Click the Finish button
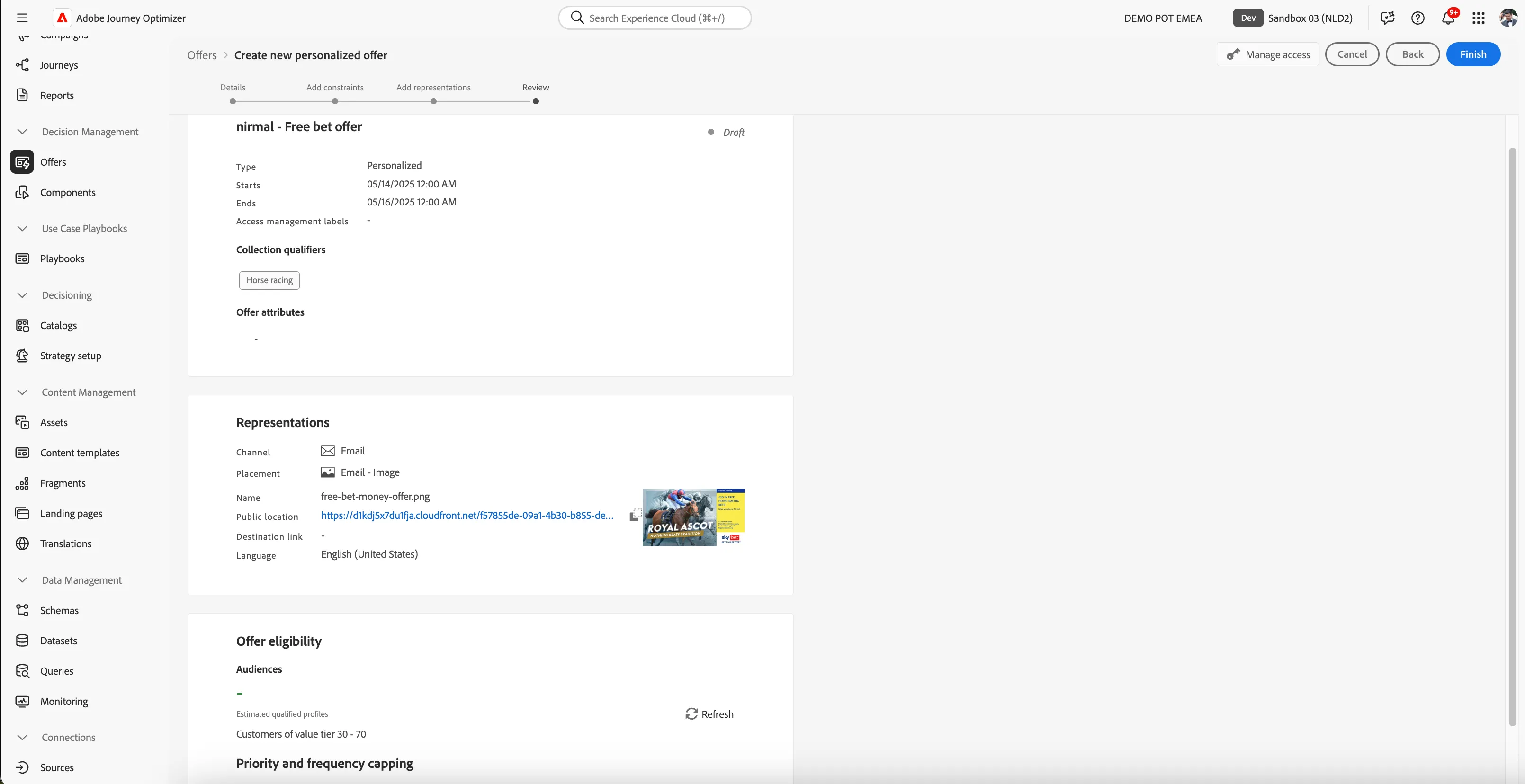The image size is (1525, 784). [1473, 54]
